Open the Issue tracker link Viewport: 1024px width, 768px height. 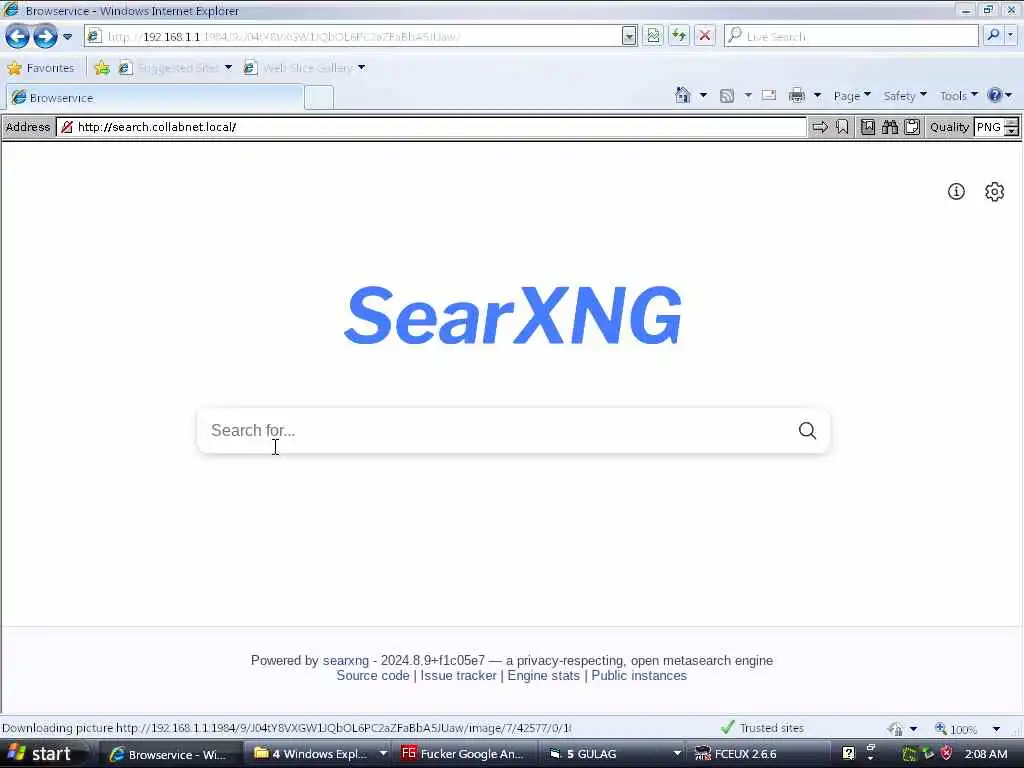(458, 676)
